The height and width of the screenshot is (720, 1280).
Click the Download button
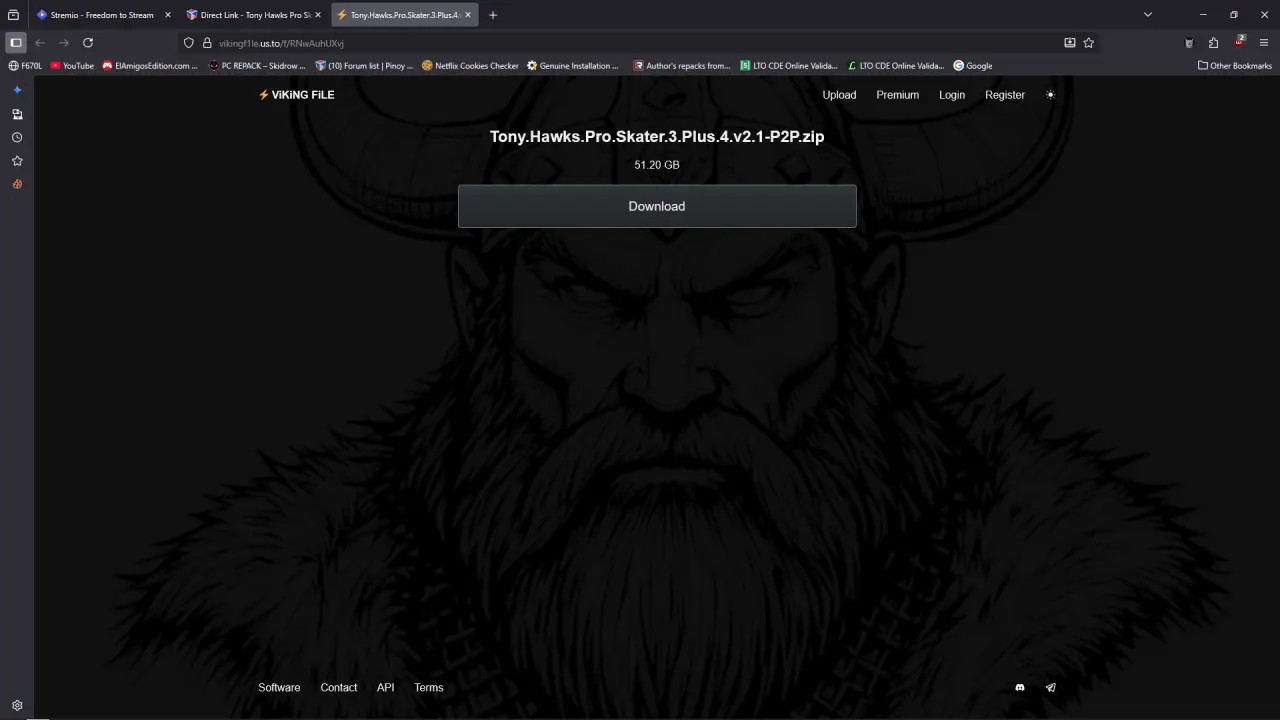coord(657,206)
